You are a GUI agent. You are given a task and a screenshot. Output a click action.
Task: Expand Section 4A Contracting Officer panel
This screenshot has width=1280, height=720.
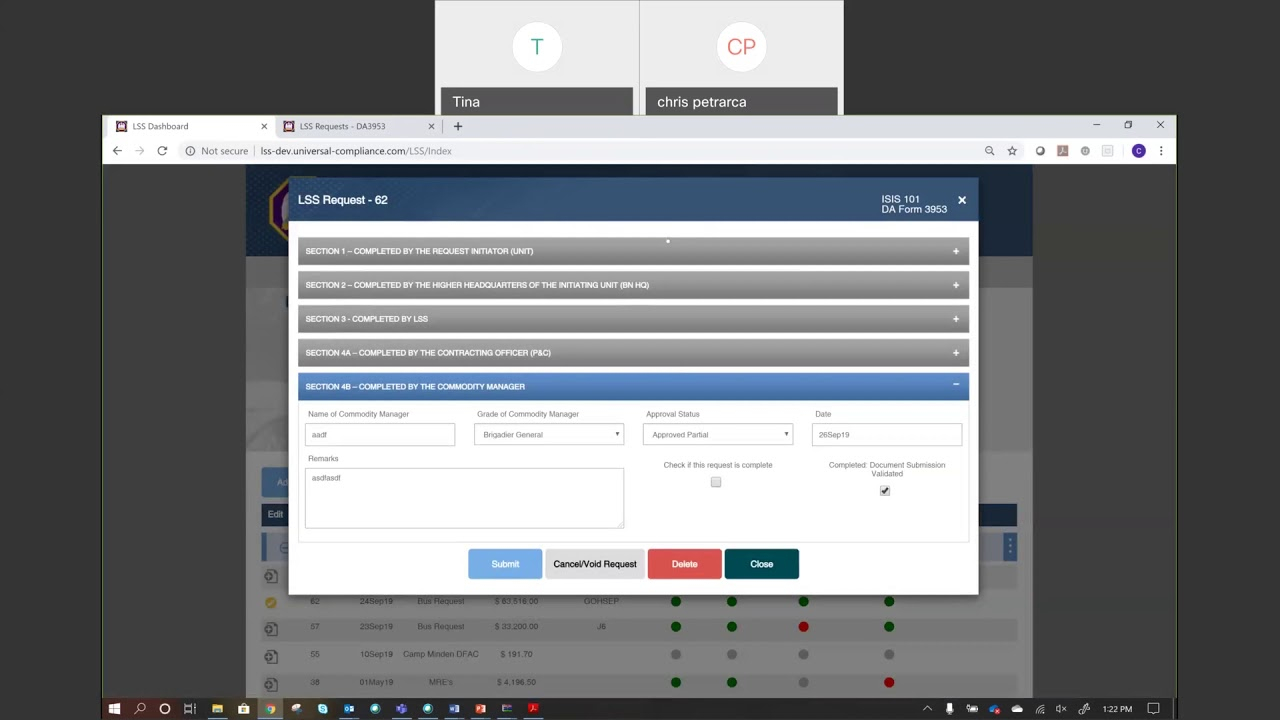[633, 353]
